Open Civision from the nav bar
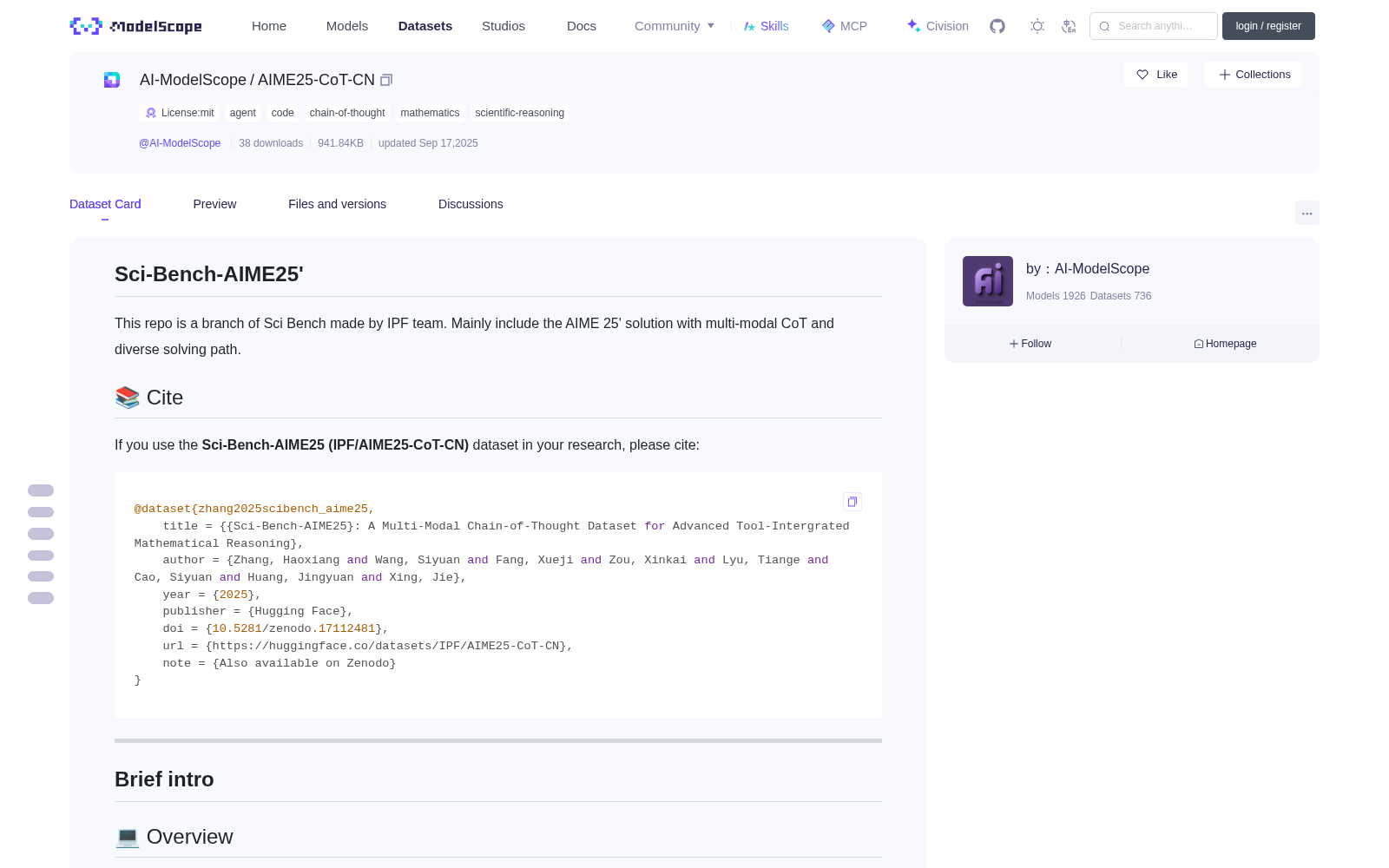The width and height of the screenshot is (1389, 868). (x=938, y=26)
